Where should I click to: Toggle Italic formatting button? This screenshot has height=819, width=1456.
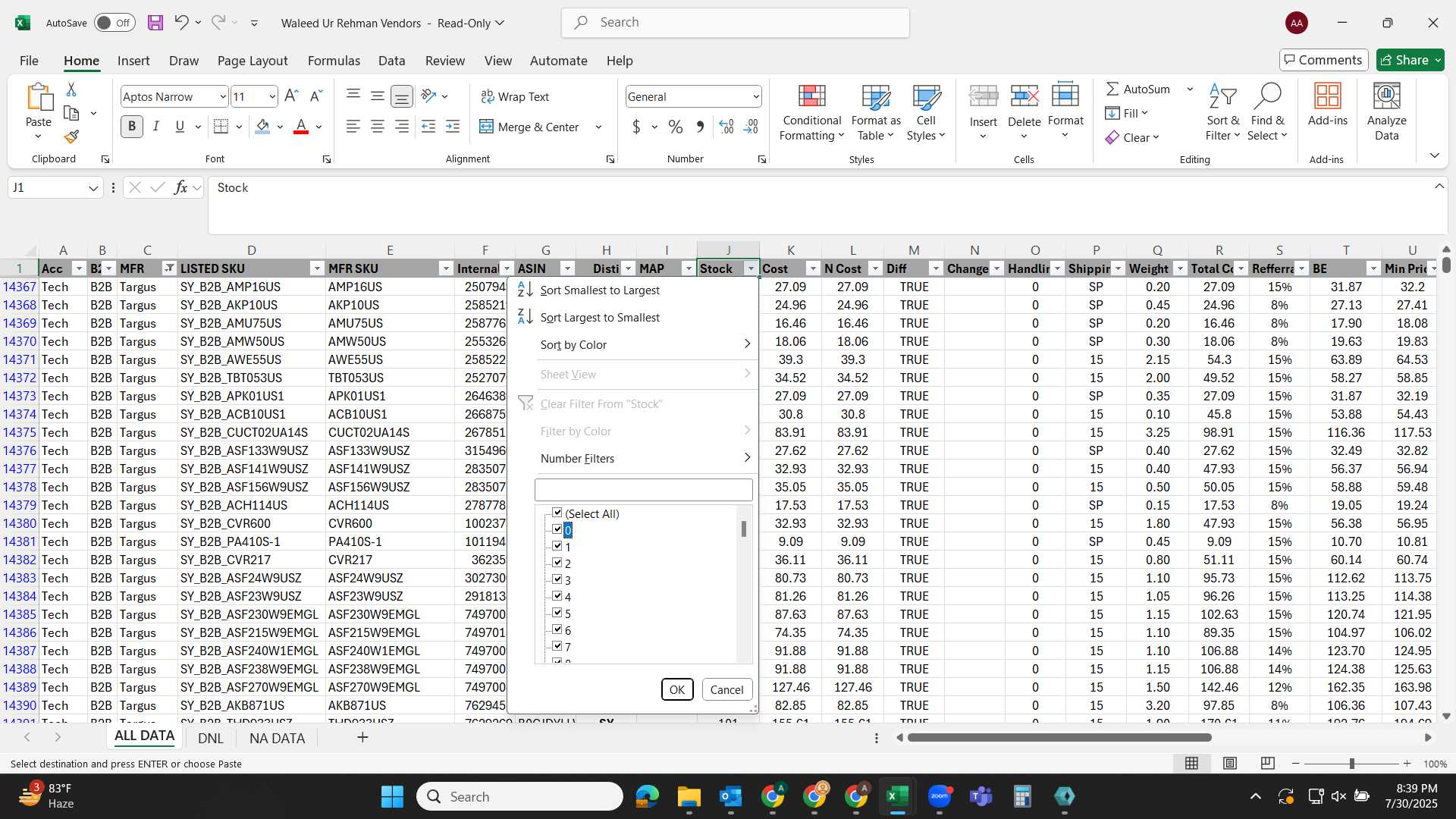(156, 127)
